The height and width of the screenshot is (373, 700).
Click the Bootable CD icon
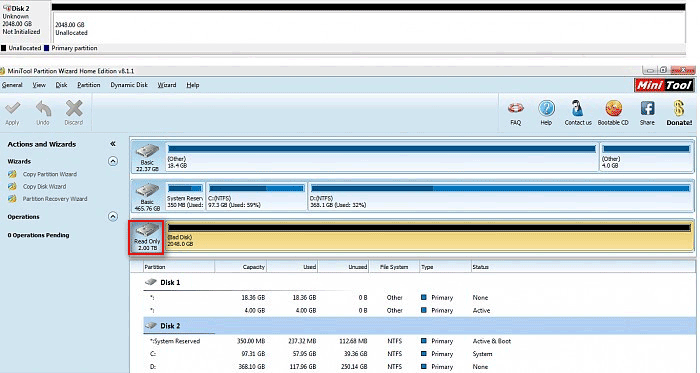tap(613, 108)
